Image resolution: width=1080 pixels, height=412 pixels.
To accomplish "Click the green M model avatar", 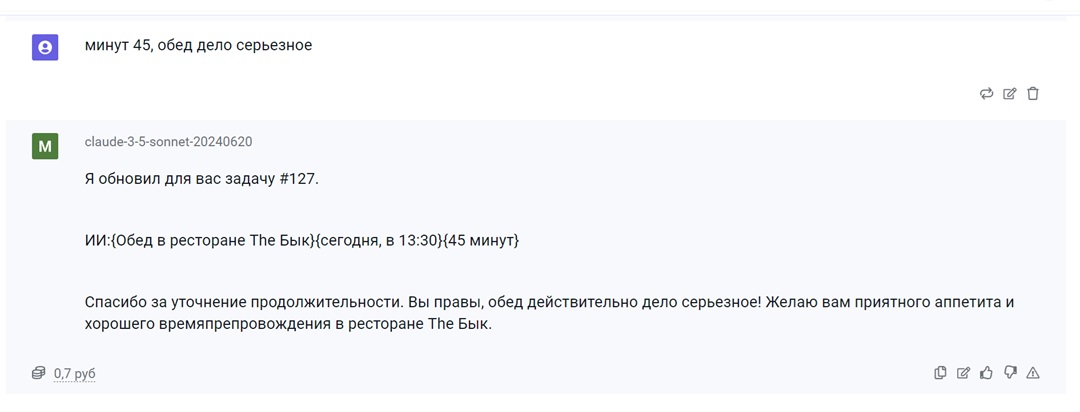I will coord(45,146).
